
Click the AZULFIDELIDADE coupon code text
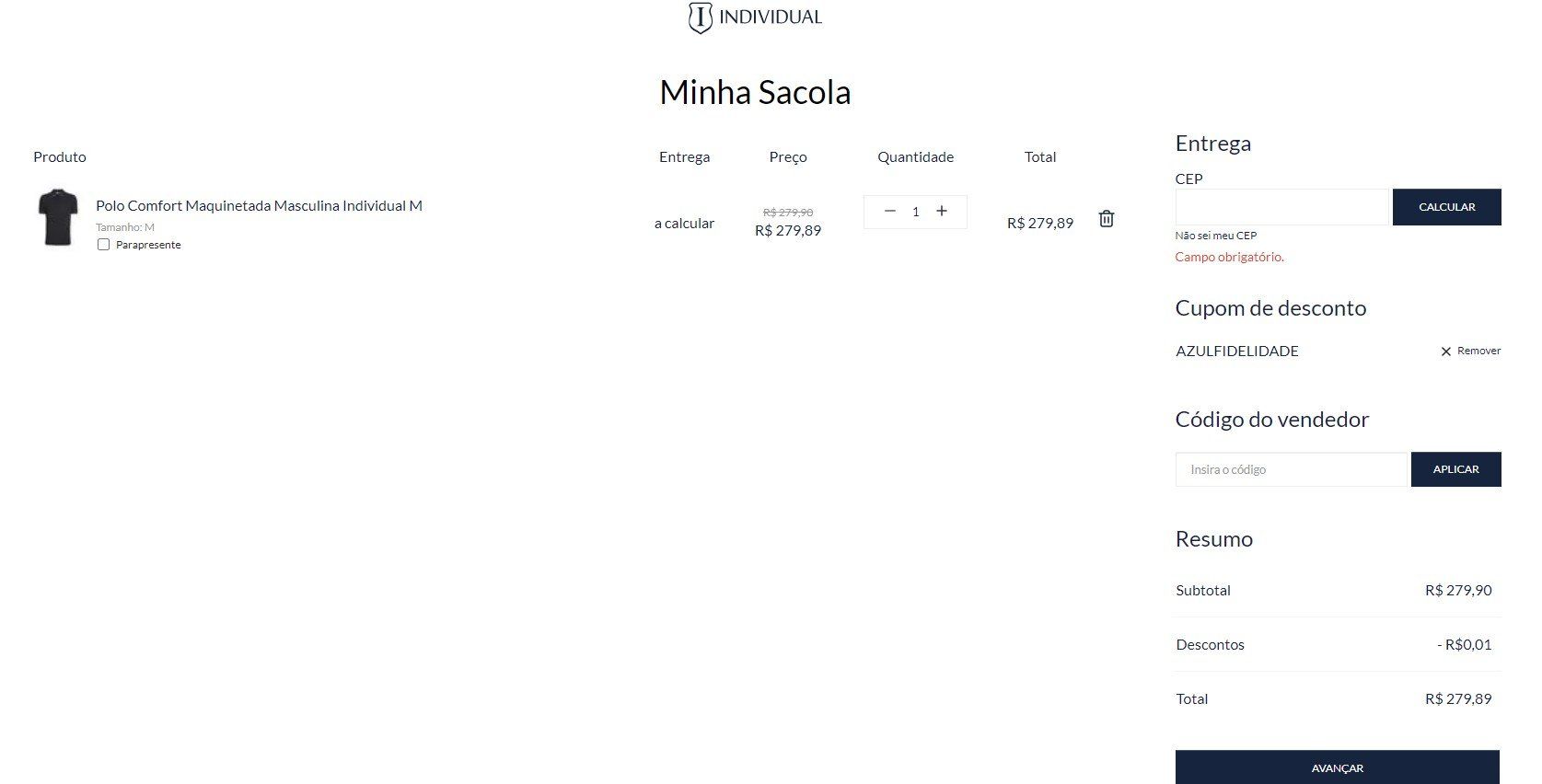[x=1237, y=351]
